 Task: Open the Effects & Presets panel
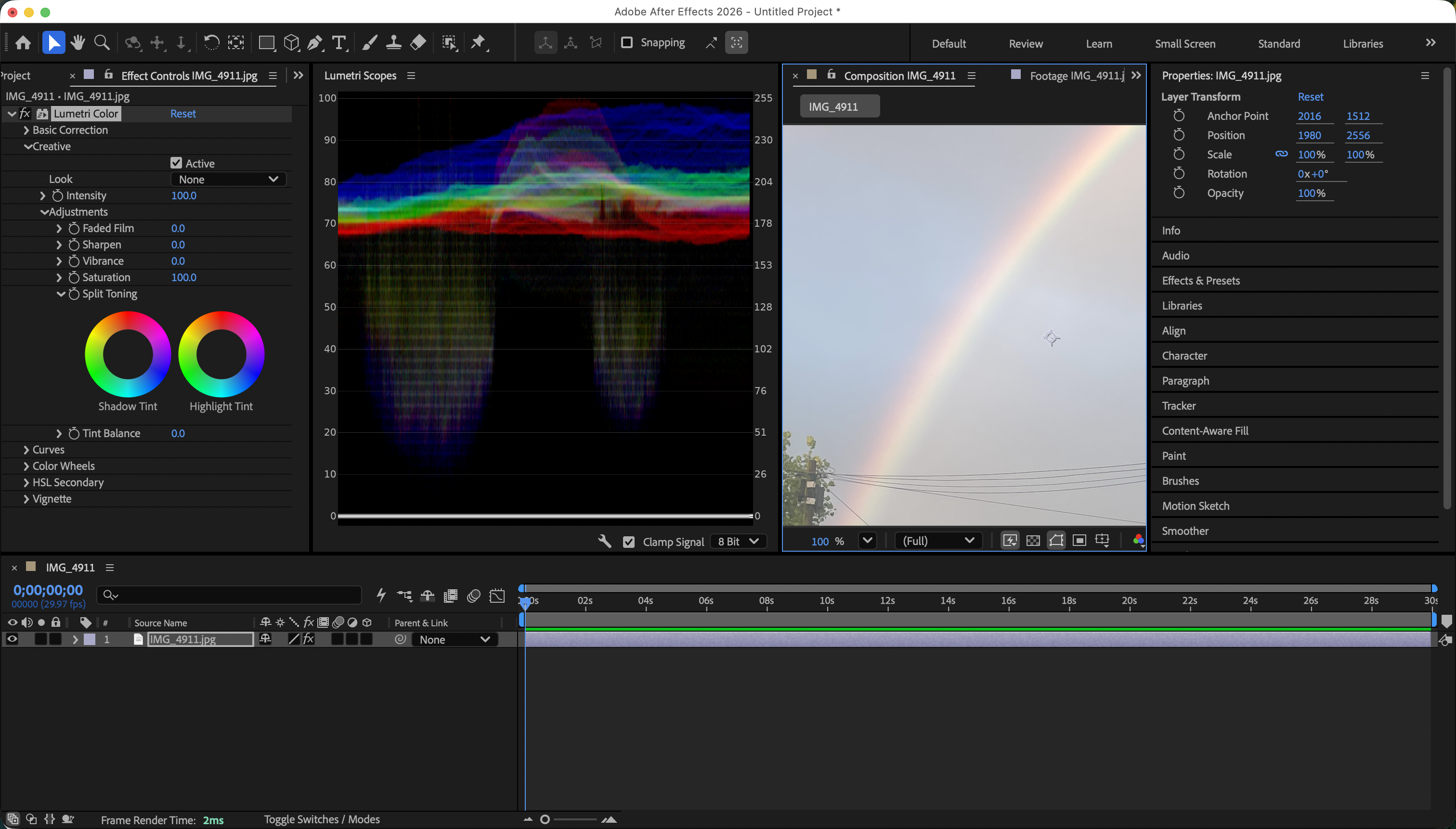(1200, 280)
